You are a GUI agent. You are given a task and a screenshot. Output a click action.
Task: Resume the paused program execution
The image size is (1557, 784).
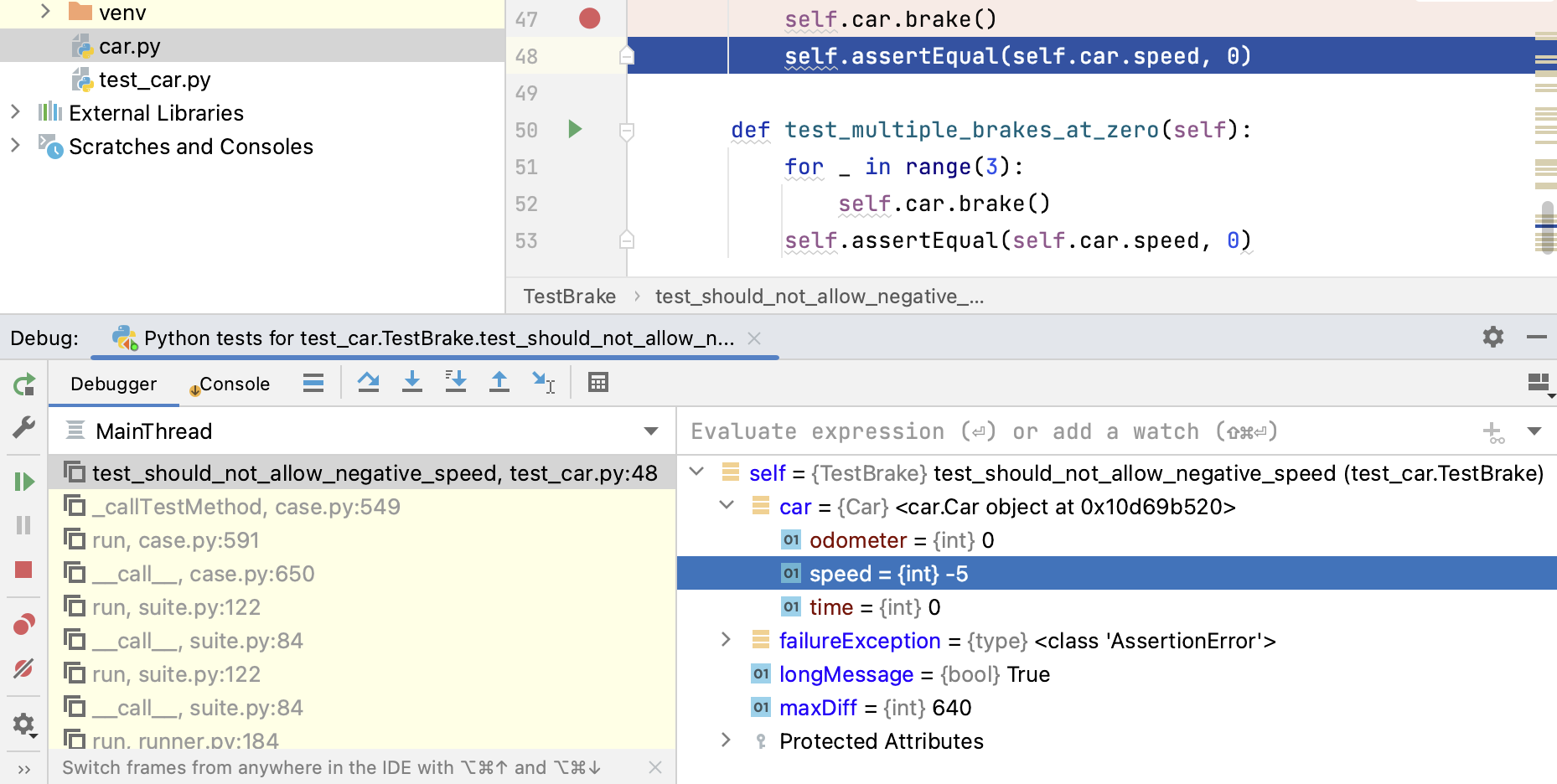pyautogui.click(x=23, y=482)
